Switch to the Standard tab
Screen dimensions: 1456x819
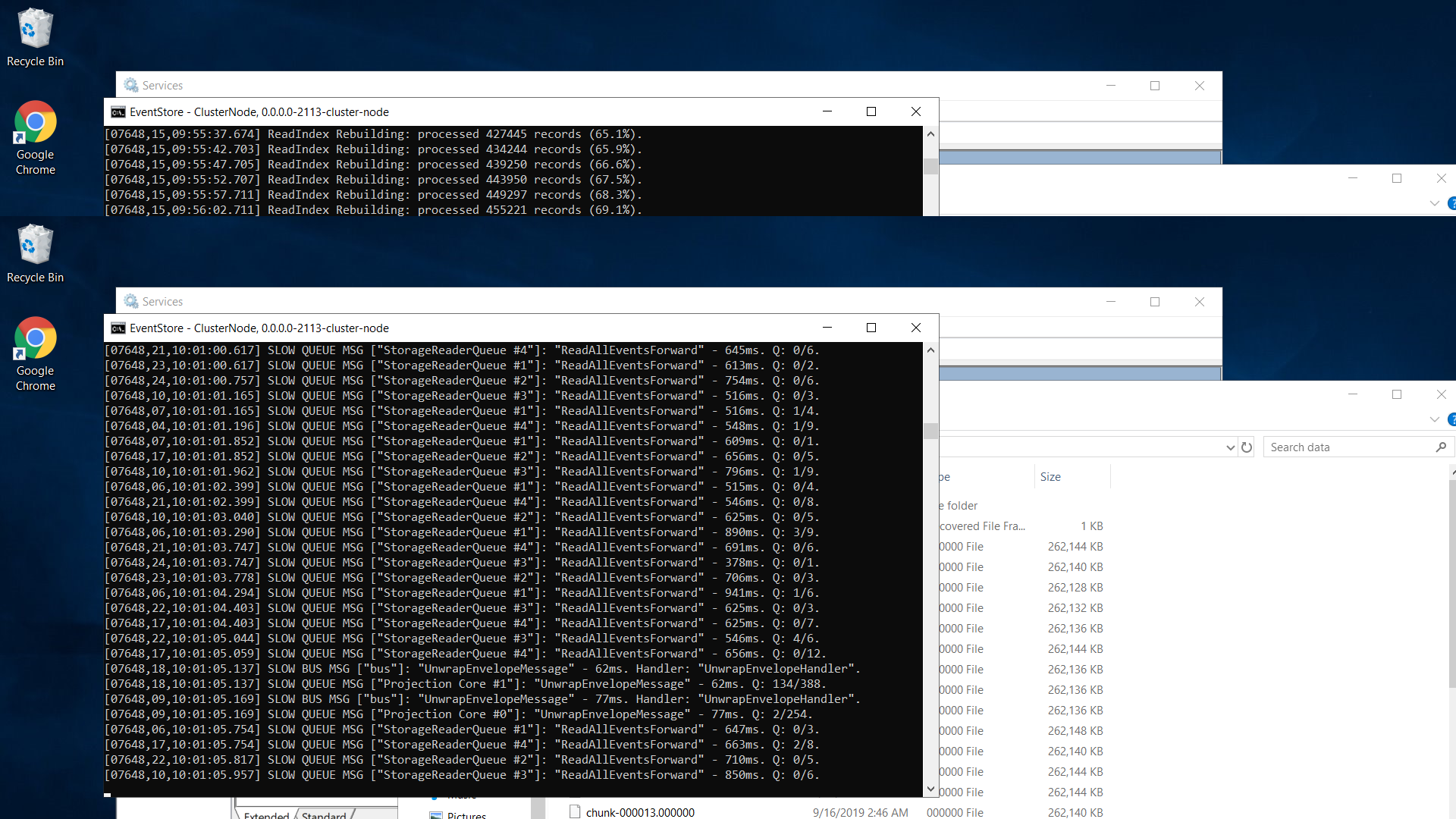pos(324,815)
